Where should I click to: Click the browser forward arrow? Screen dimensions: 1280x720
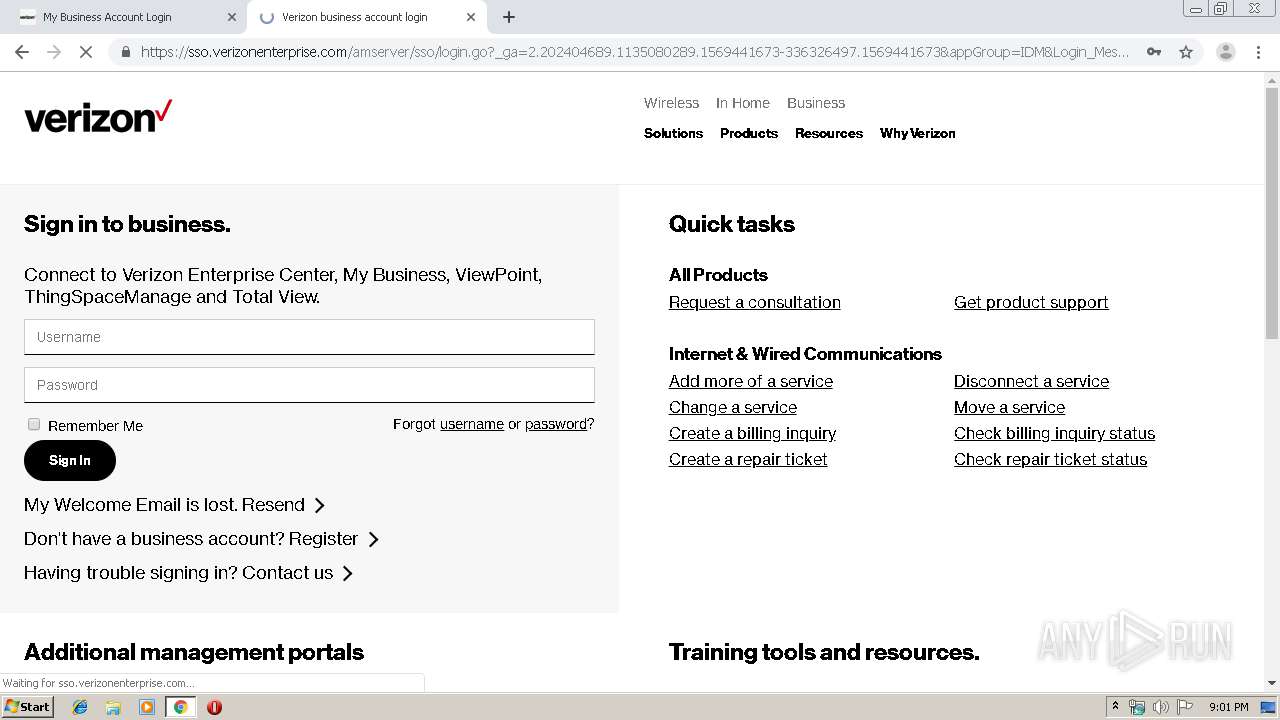54,52
